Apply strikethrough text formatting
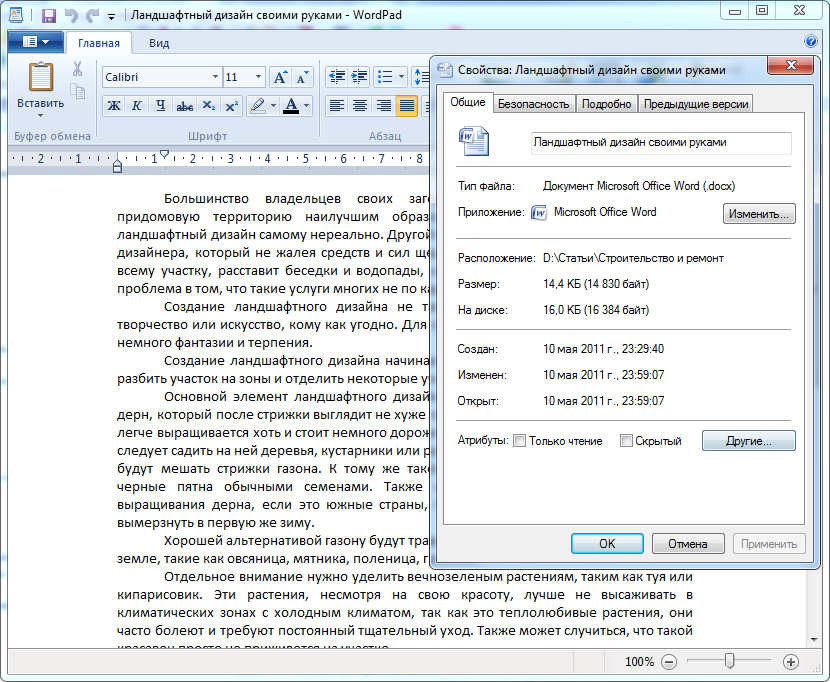 coord(184,106)
